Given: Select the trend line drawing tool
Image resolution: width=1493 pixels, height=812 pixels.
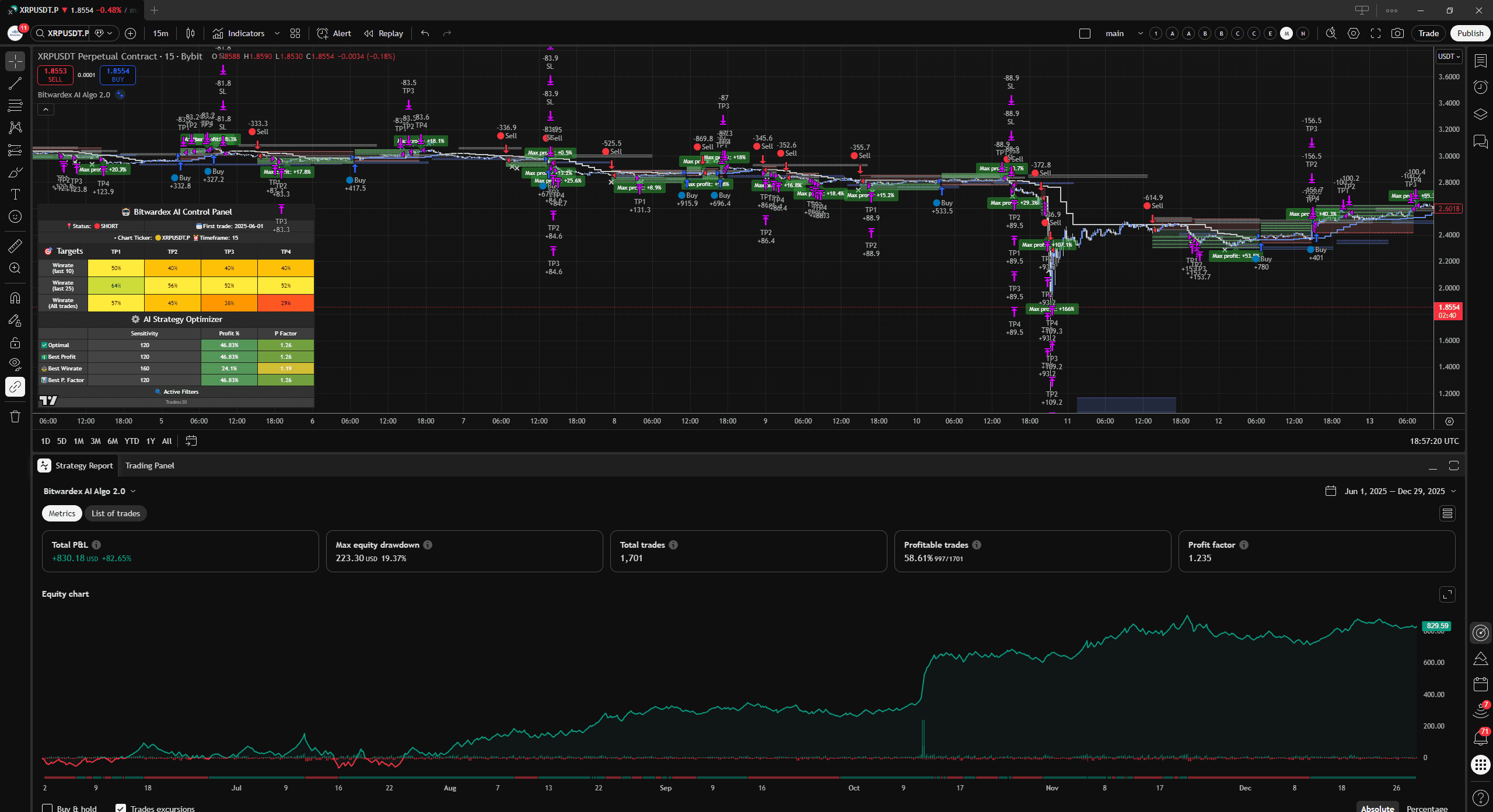Looking at the screenshot, I should coord(15,83).
